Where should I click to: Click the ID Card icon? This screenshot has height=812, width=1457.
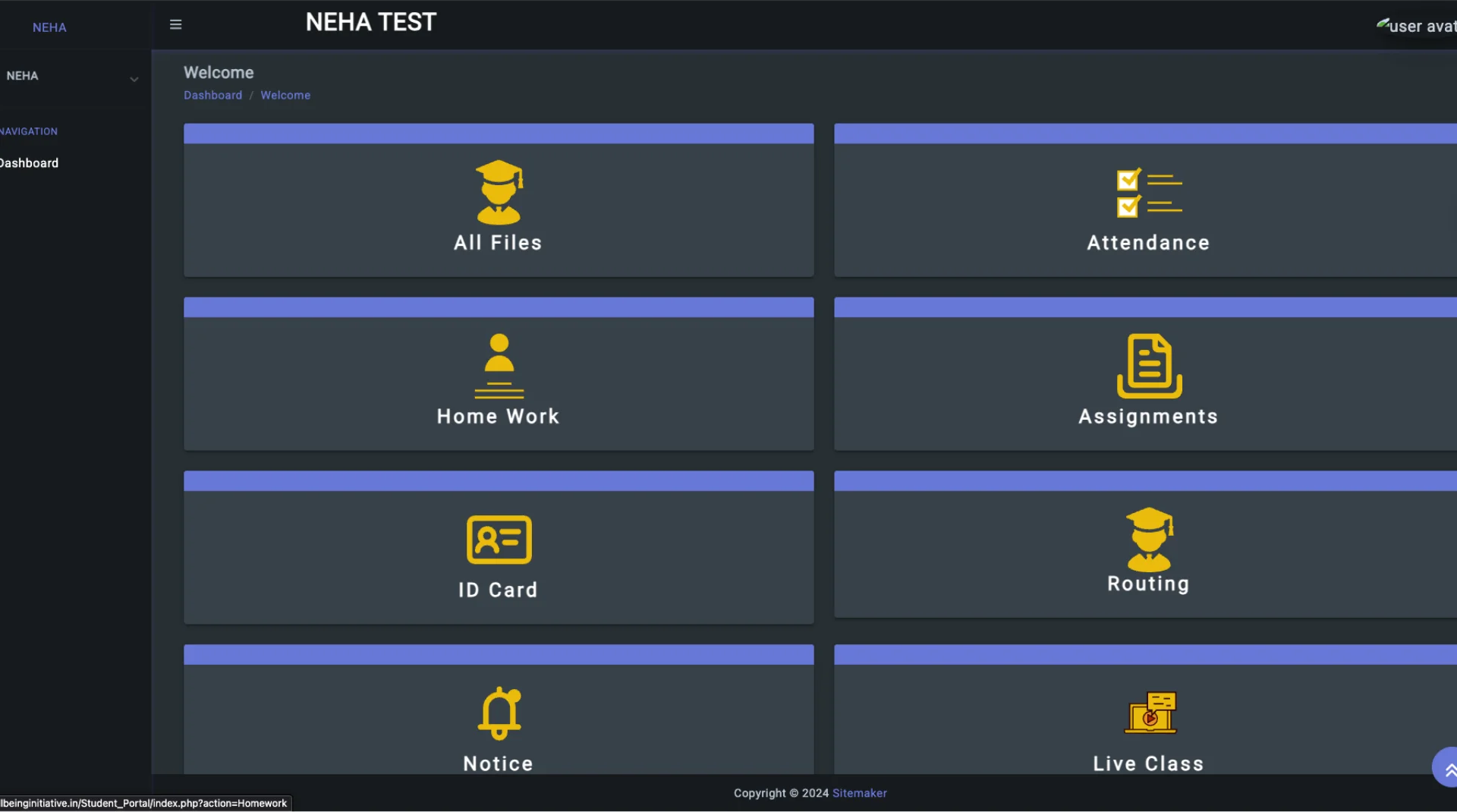pyautogui.click(x=499, y=540)
